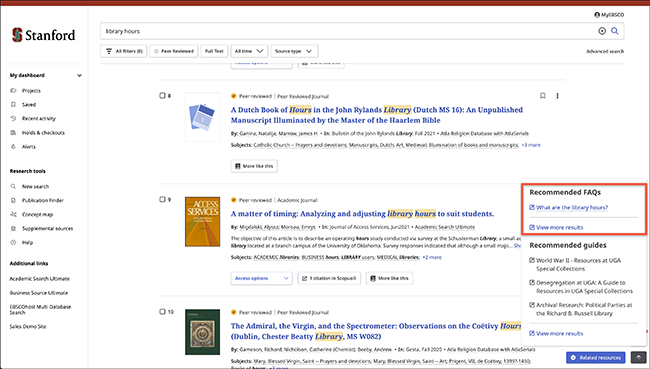This screenshot has height=369, width=650.
Task: Open Projects in the dashboard
Action: (x=31, y=91)
